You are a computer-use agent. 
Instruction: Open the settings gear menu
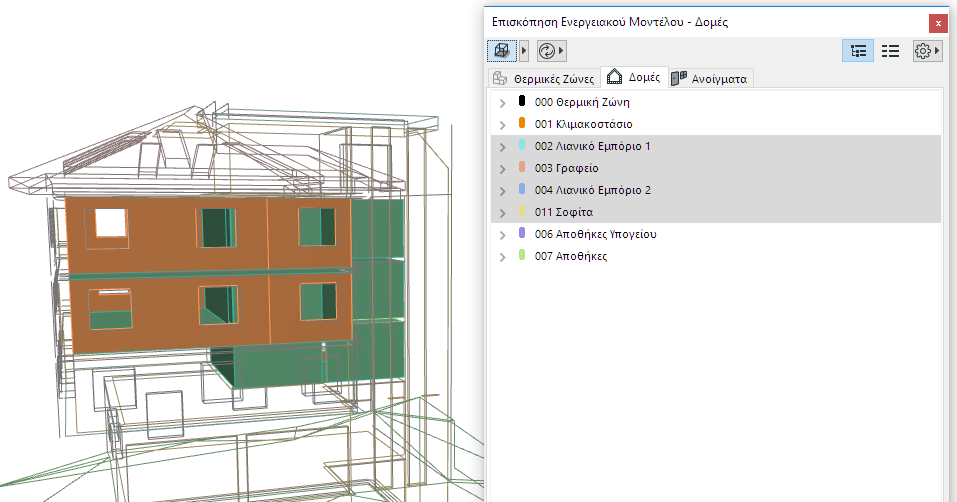[928, 51]
